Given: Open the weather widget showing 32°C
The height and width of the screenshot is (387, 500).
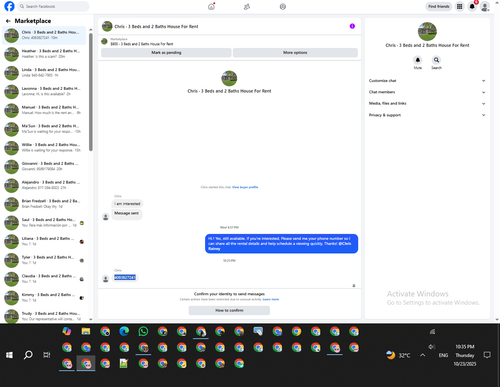Looking at the screenshot, I should click(x=398, y=355).
